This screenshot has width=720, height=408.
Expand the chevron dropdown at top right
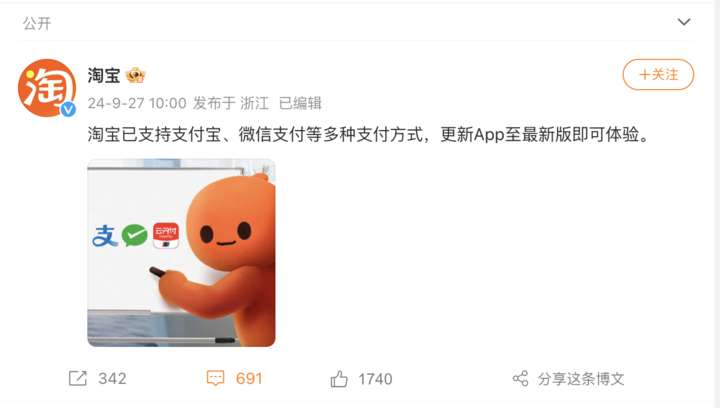tap(684, 22)
